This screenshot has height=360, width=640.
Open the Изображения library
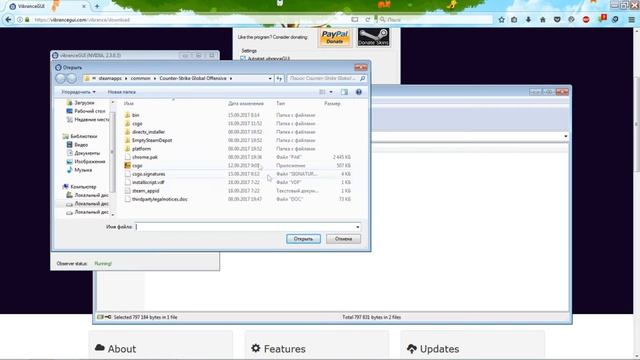(89, 162)
